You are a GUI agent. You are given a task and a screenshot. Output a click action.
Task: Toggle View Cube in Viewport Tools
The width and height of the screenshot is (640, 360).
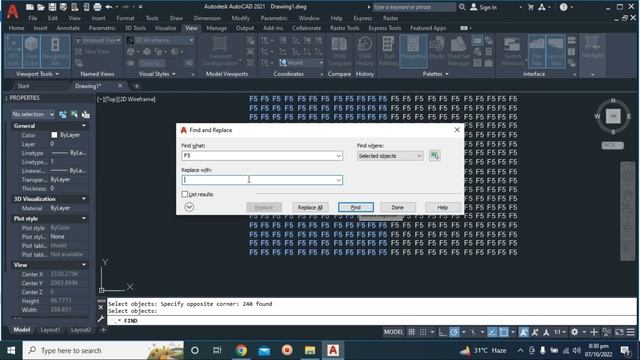(x=31, y=51)
